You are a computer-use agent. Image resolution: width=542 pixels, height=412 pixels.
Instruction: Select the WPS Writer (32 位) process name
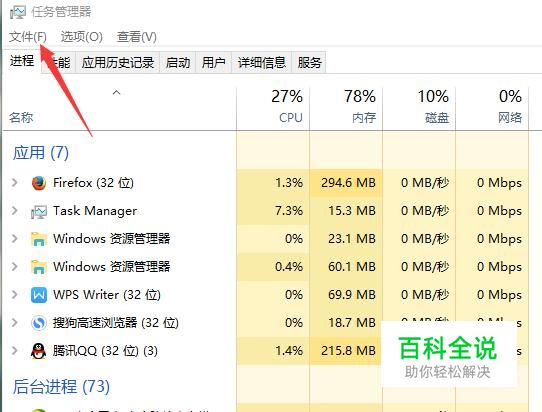pos(107,294)
